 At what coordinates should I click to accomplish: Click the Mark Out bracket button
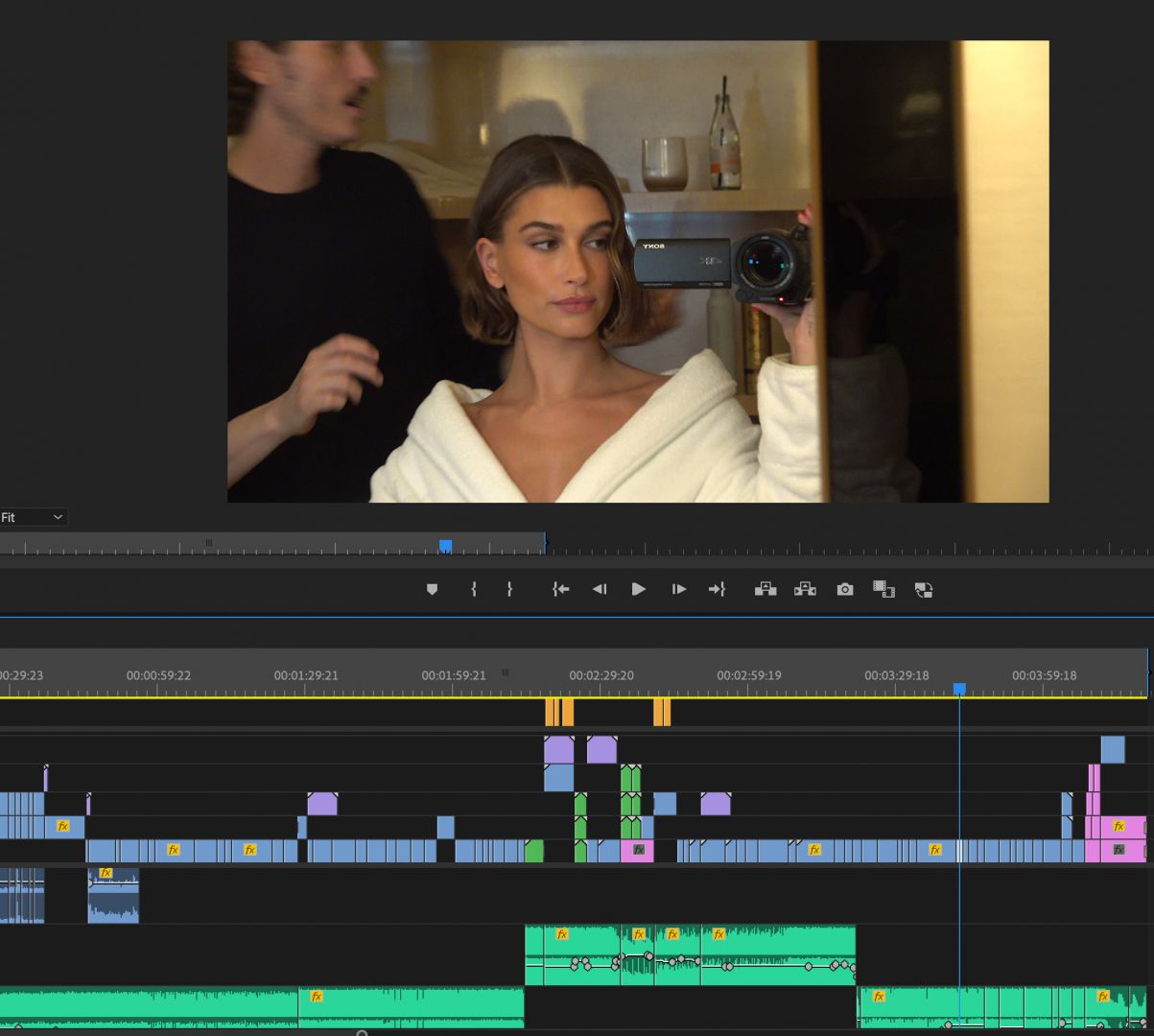(509, 589)
